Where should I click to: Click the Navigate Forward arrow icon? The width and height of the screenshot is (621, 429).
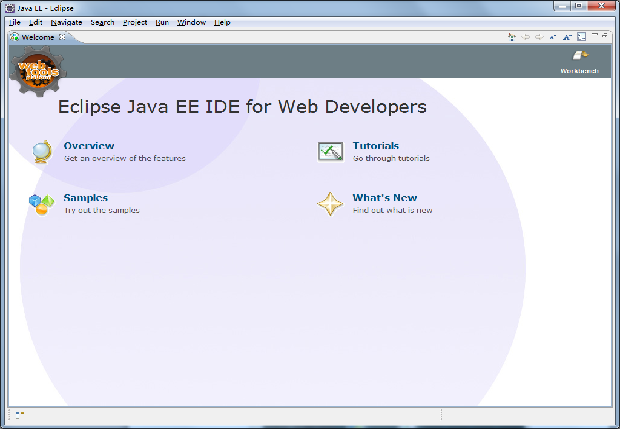[539, 37]
